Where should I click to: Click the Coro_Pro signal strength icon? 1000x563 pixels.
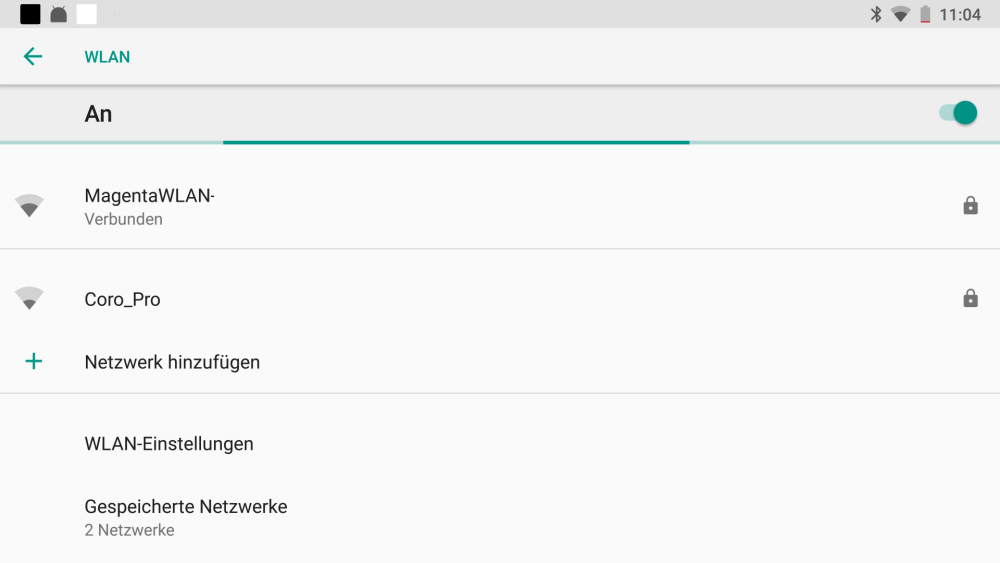click(29, 298)
